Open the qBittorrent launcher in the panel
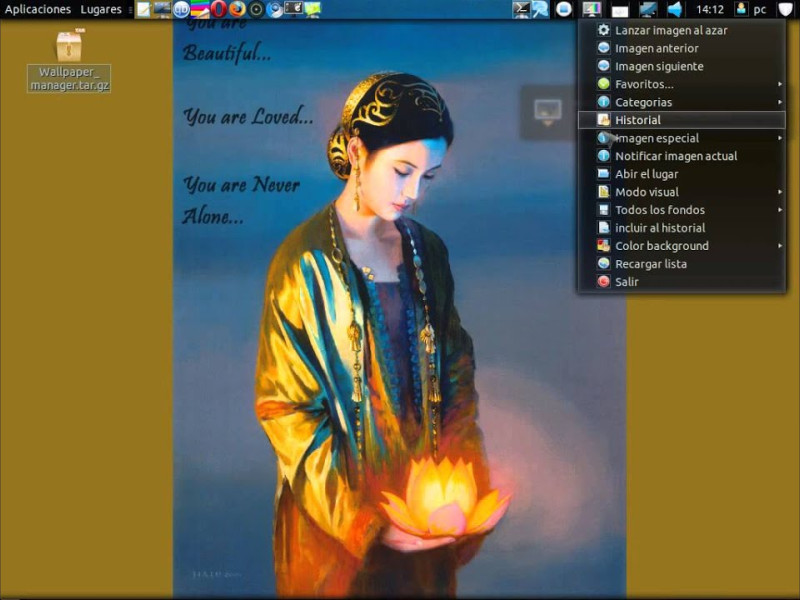 tap(181, 9)
